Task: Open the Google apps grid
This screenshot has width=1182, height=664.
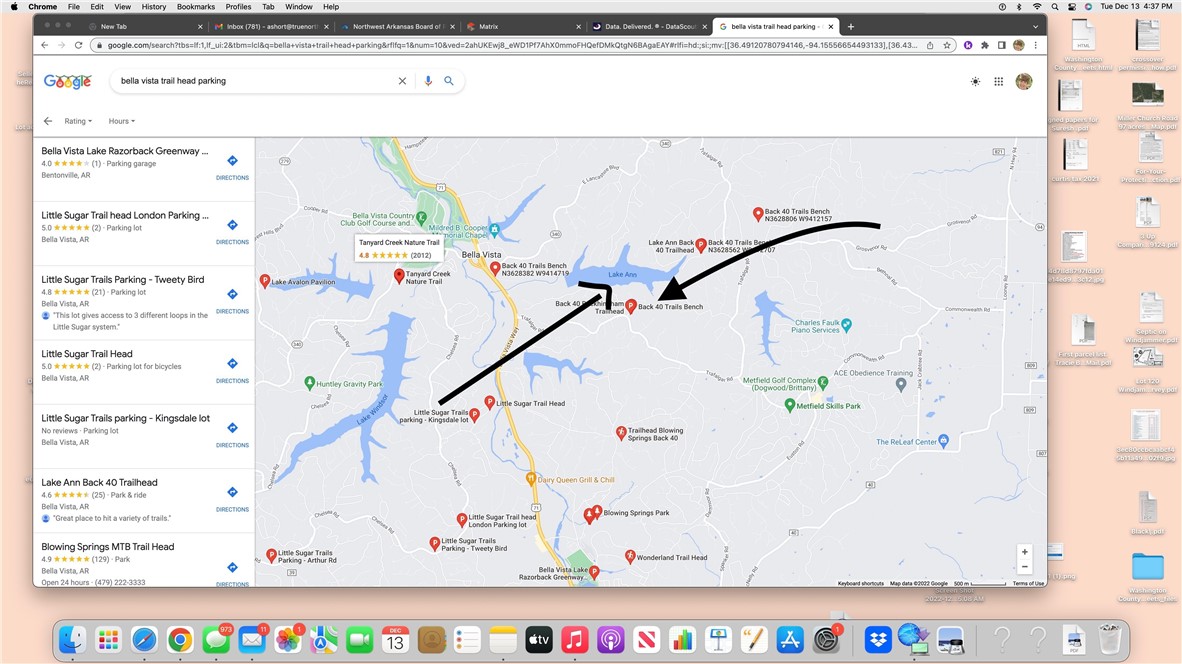Action: 999,81
